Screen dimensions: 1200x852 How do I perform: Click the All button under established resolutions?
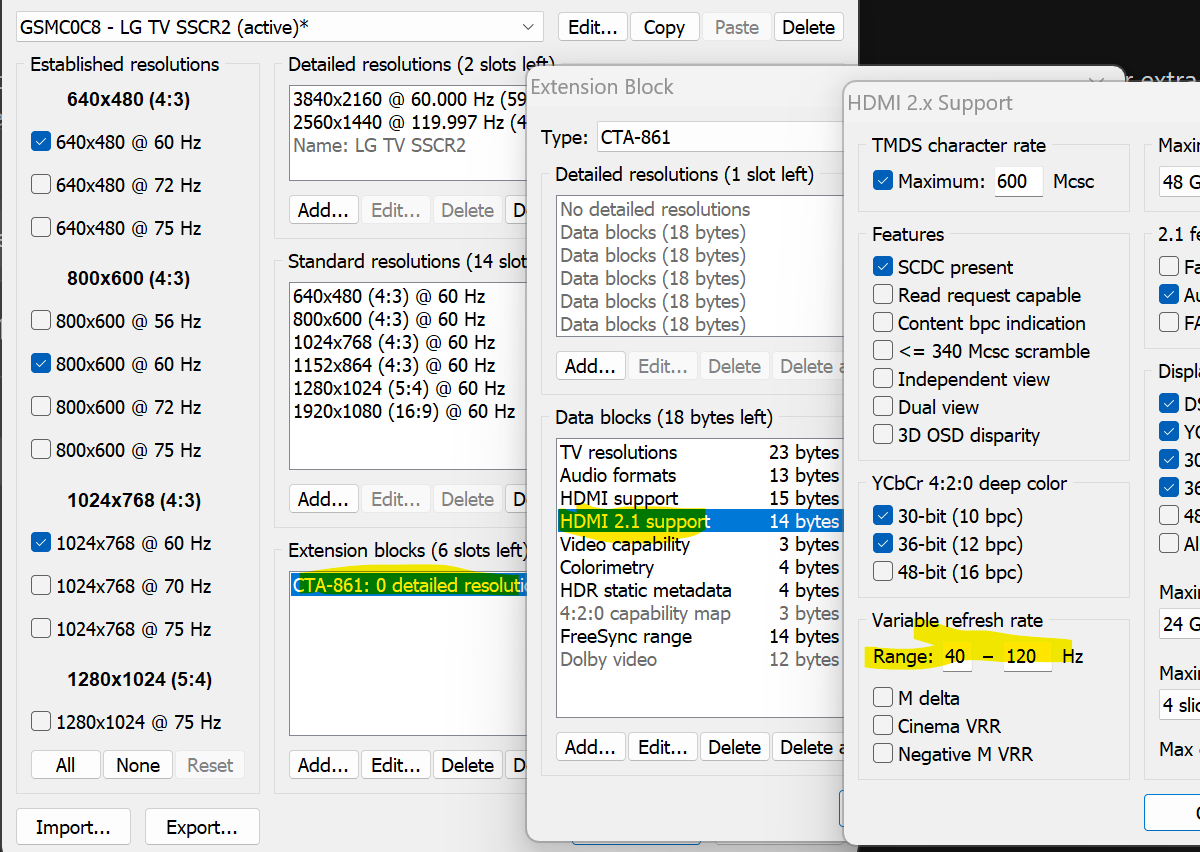(x=66, y=765)
